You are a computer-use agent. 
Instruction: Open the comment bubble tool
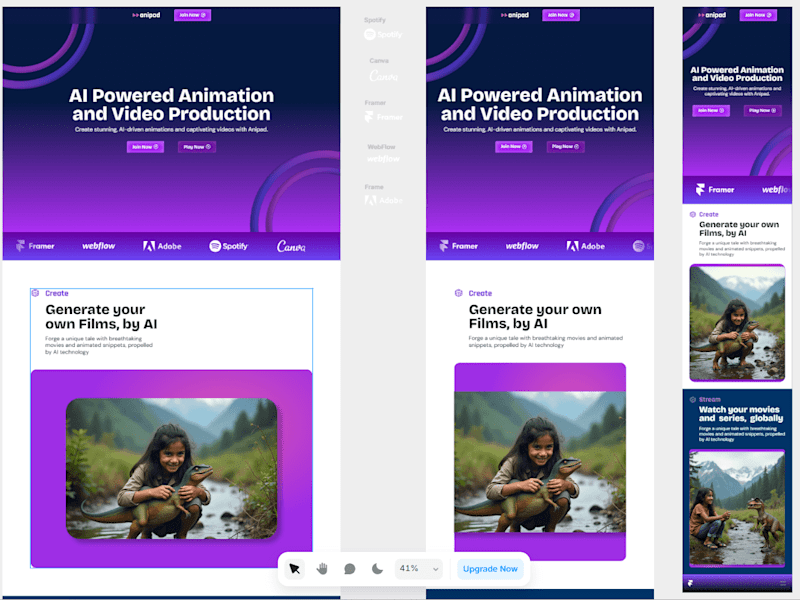349,568
